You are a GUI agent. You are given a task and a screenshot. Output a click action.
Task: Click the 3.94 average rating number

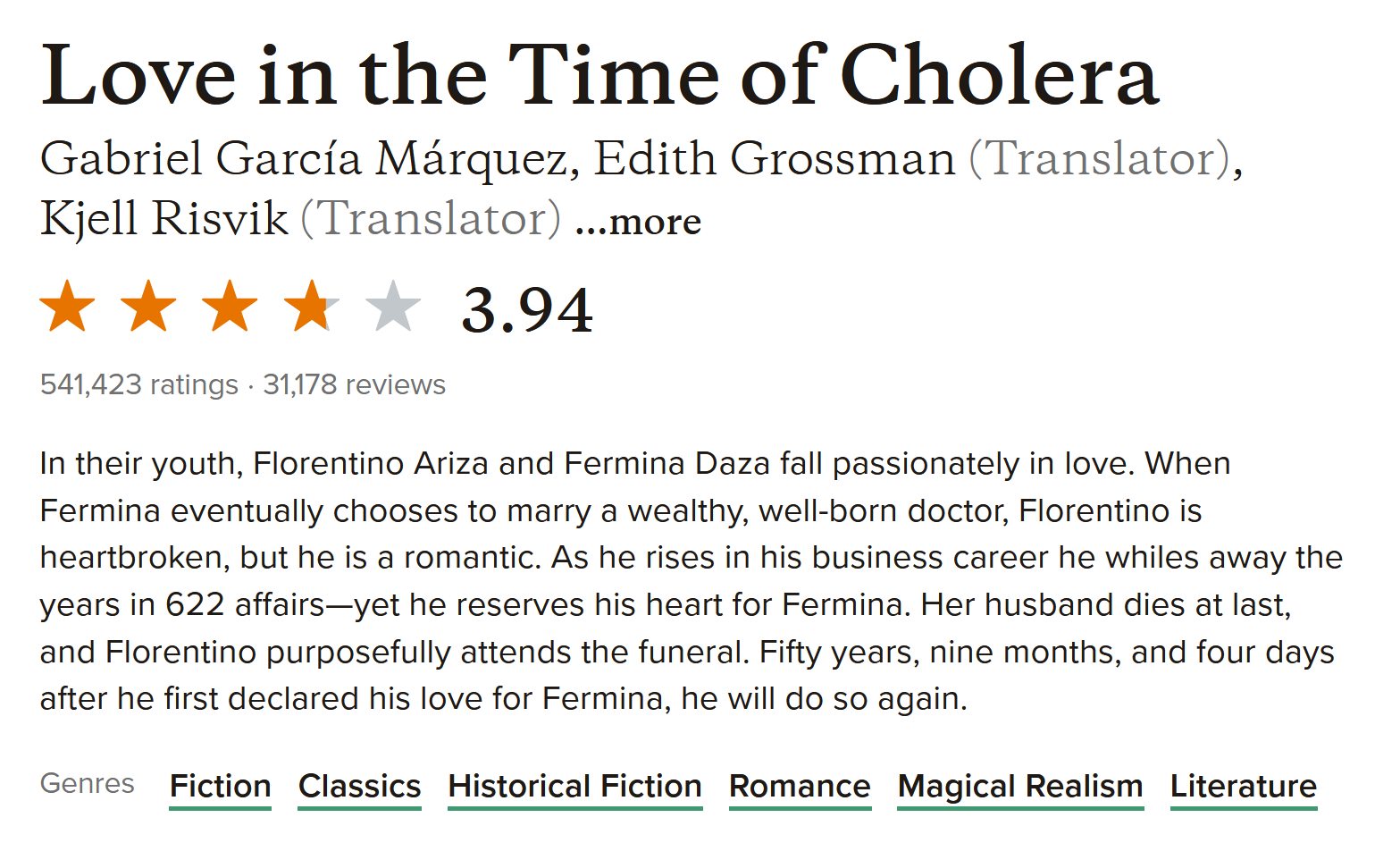[527, 310]
